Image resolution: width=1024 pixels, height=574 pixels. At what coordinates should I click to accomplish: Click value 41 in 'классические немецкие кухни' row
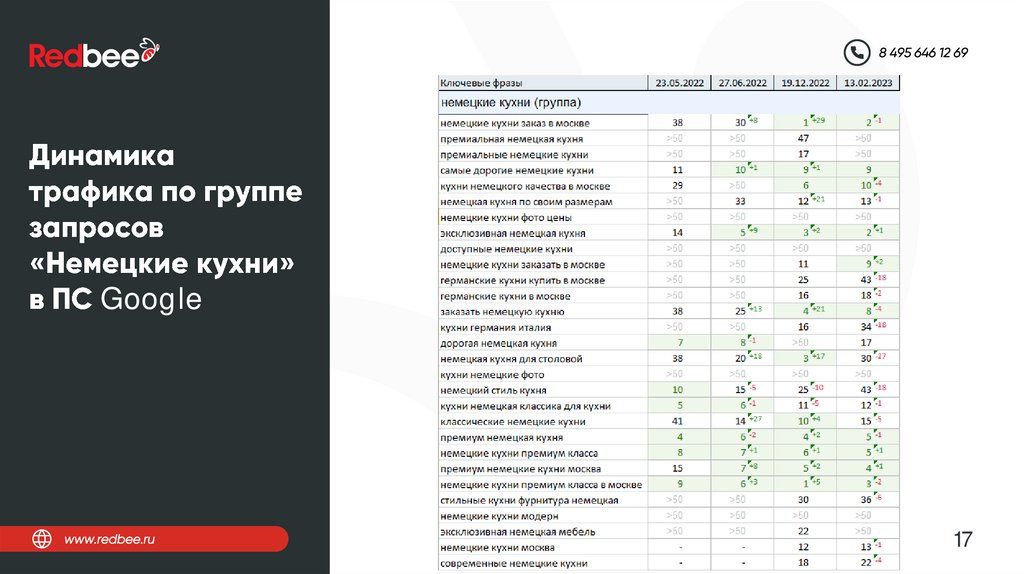(678, 421)
